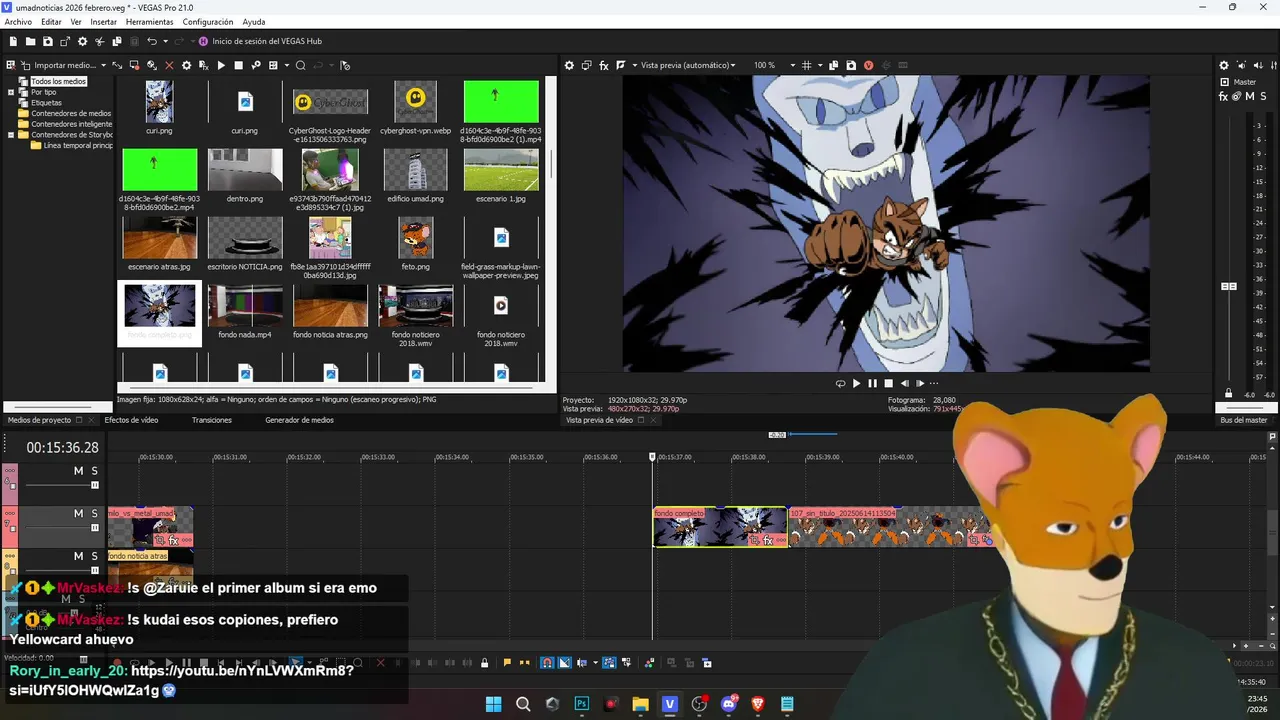Click the Importar medios button
The image size is (1280, 720).
click(58, 65)
